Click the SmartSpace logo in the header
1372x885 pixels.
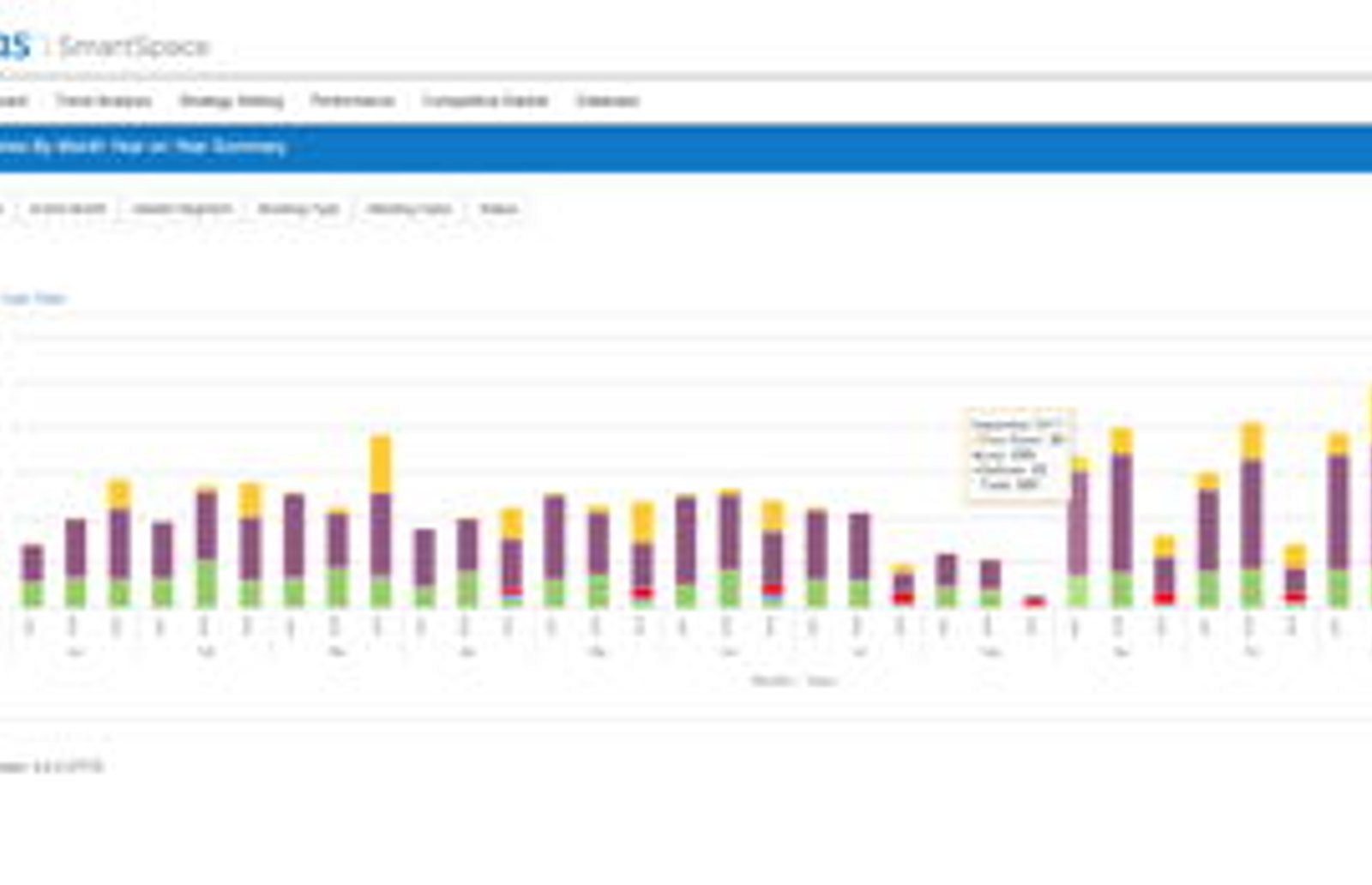click(133, 46)
